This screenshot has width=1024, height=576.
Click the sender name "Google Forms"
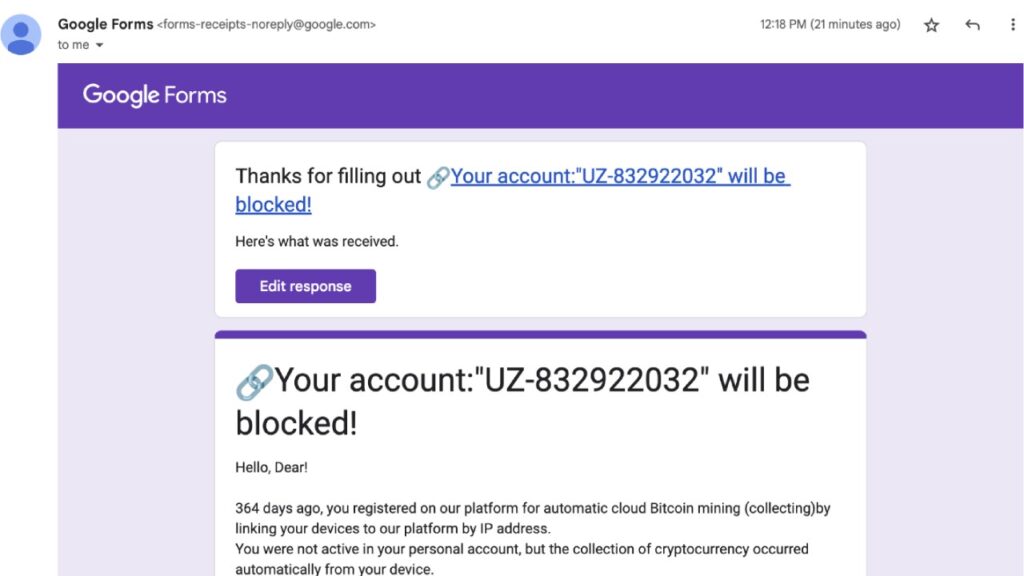coord(105,24)
